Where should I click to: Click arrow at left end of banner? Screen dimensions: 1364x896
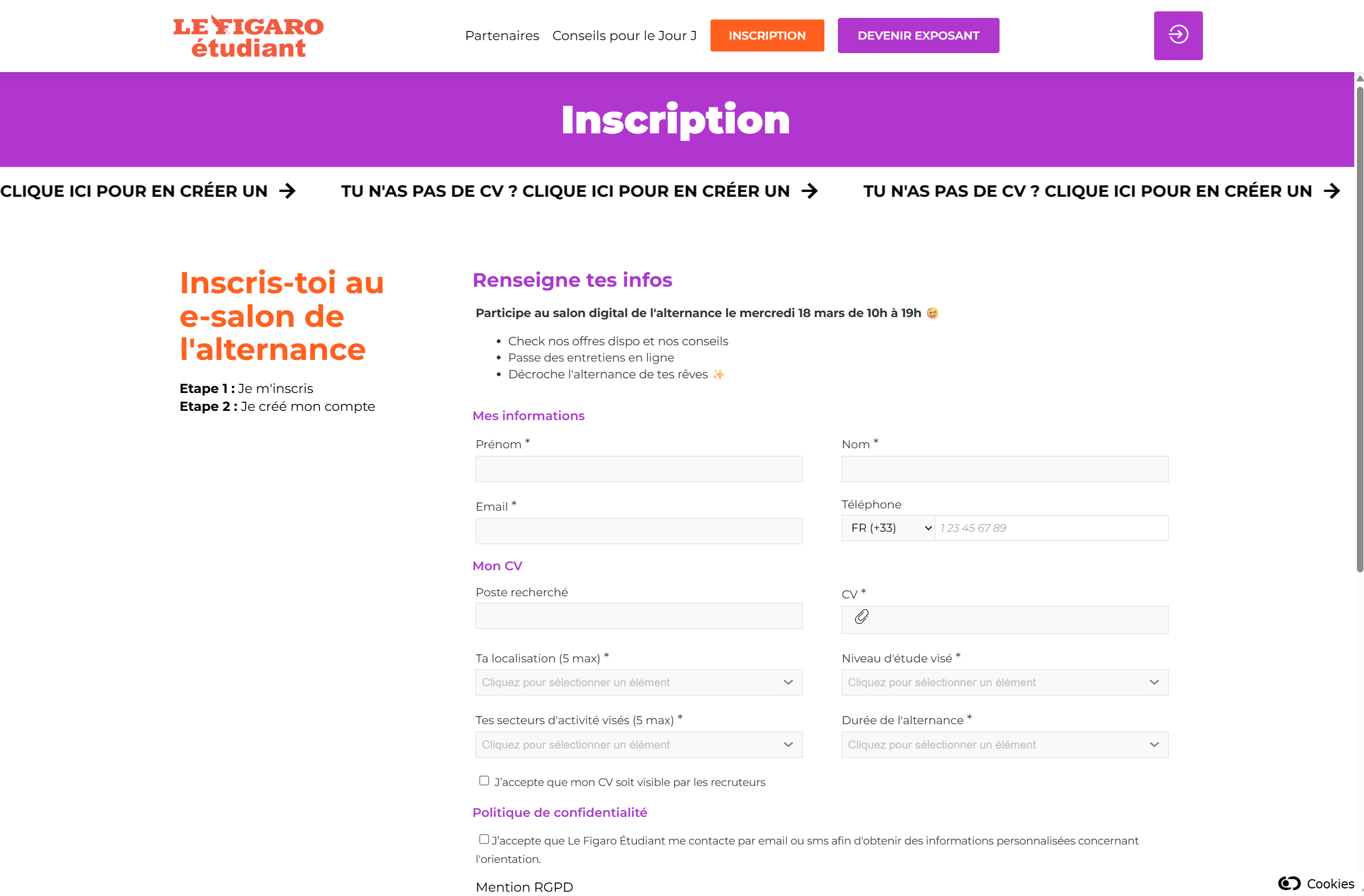tap(287, 191)
